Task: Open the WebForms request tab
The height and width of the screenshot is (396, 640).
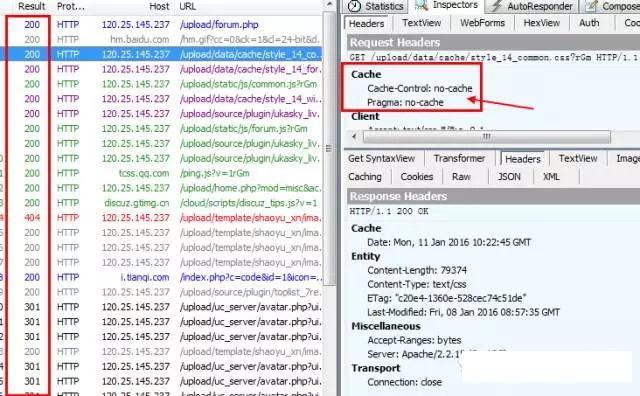Action: pyautogui.click(x=482, y=23)
